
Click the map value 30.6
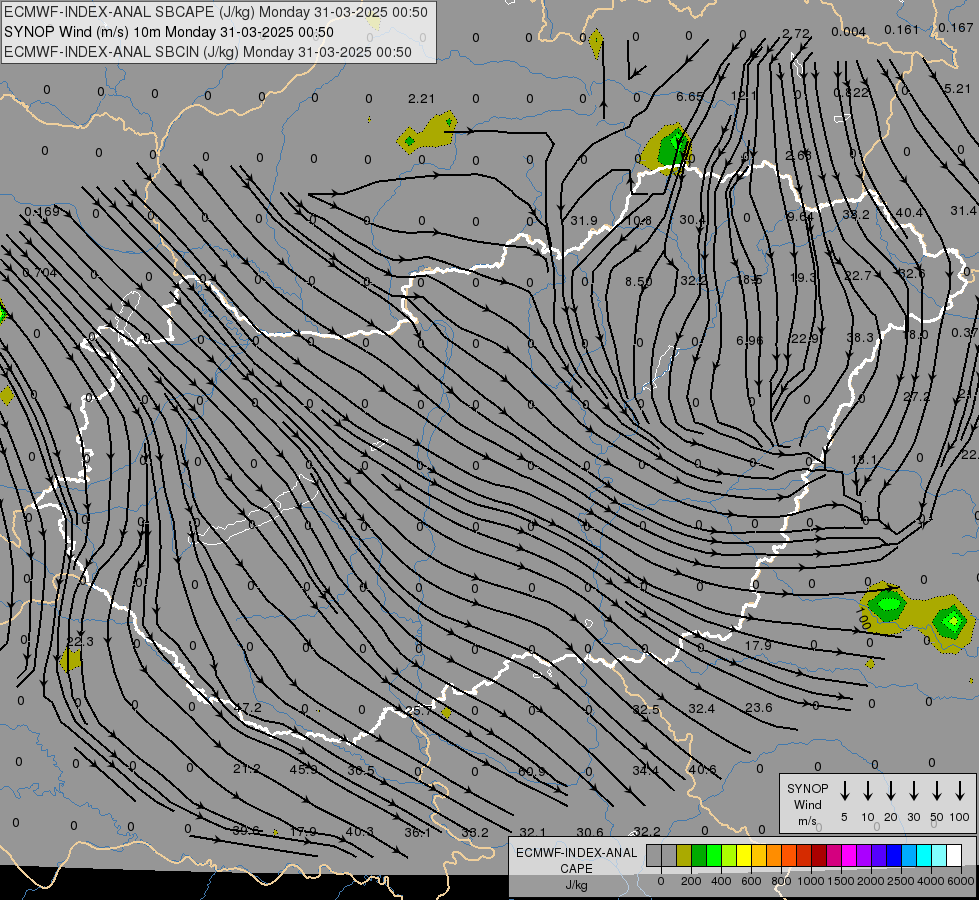click(x=590, y=832)
